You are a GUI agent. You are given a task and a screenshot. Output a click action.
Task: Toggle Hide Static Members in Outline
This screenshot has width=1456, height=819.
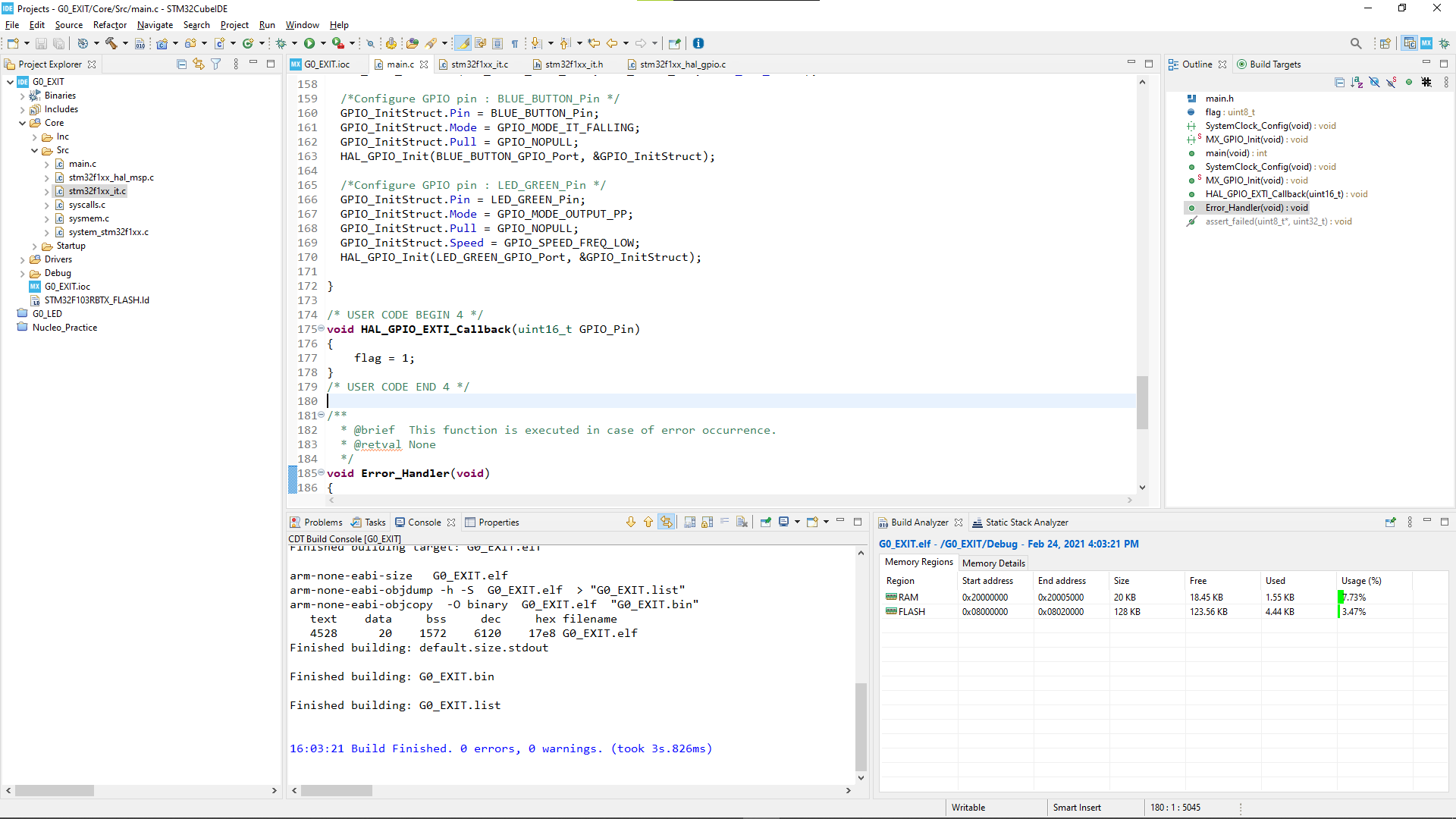(1391, 82)
